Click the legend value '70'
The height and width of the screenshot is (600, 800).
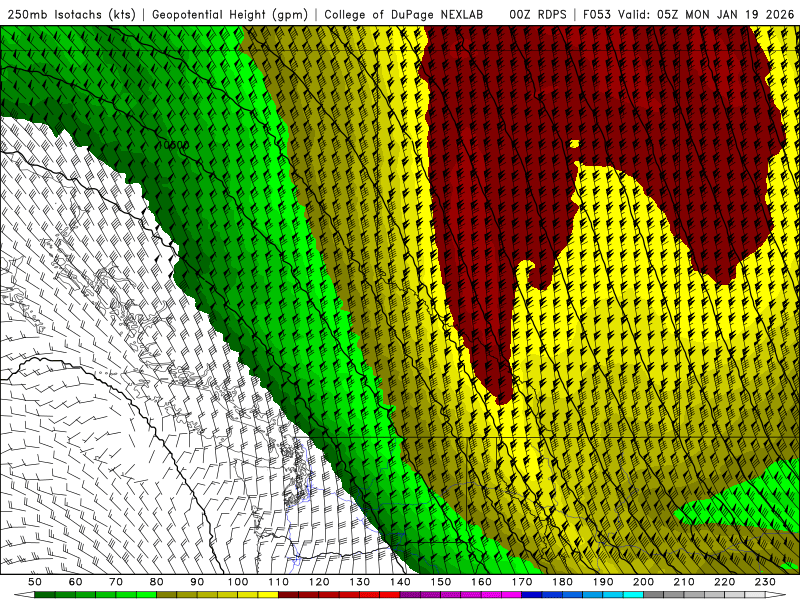pyautogui.click(x=116, y=582)
